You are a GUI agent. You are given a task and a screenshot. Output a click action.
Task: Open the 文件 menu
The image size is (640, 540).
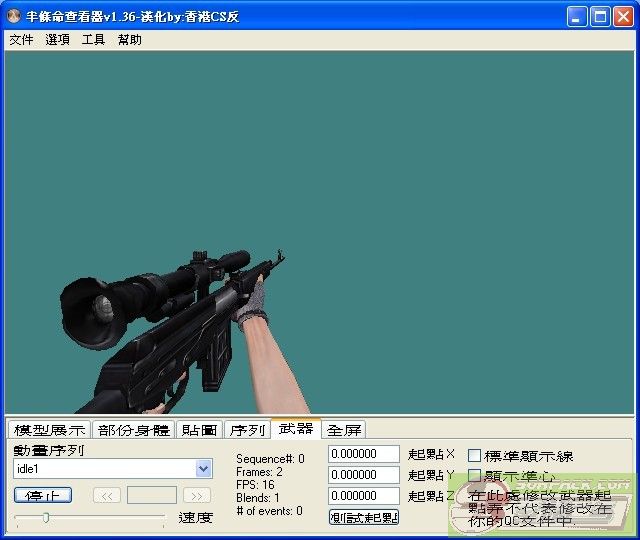(x=21, y=40)
